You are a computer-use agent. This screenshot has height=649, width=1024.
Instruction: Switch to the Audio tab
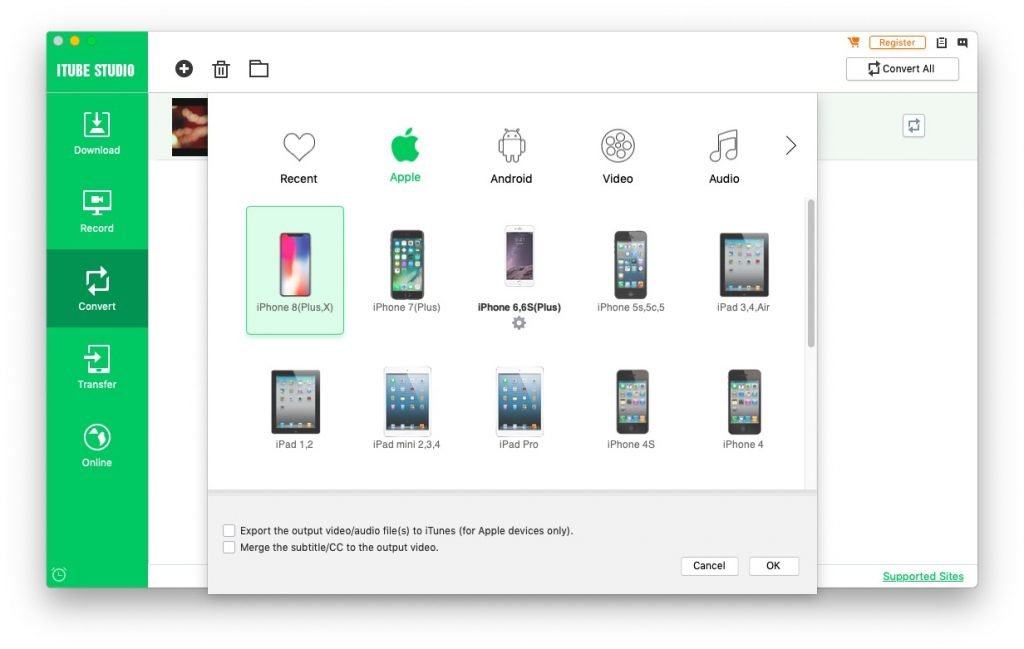point(724,157)
